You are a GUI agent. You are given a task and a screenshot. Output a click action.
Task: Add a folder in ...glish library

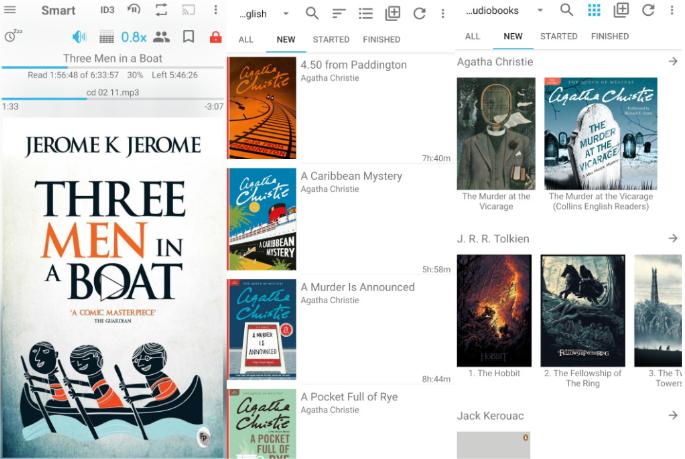(393, 13)
